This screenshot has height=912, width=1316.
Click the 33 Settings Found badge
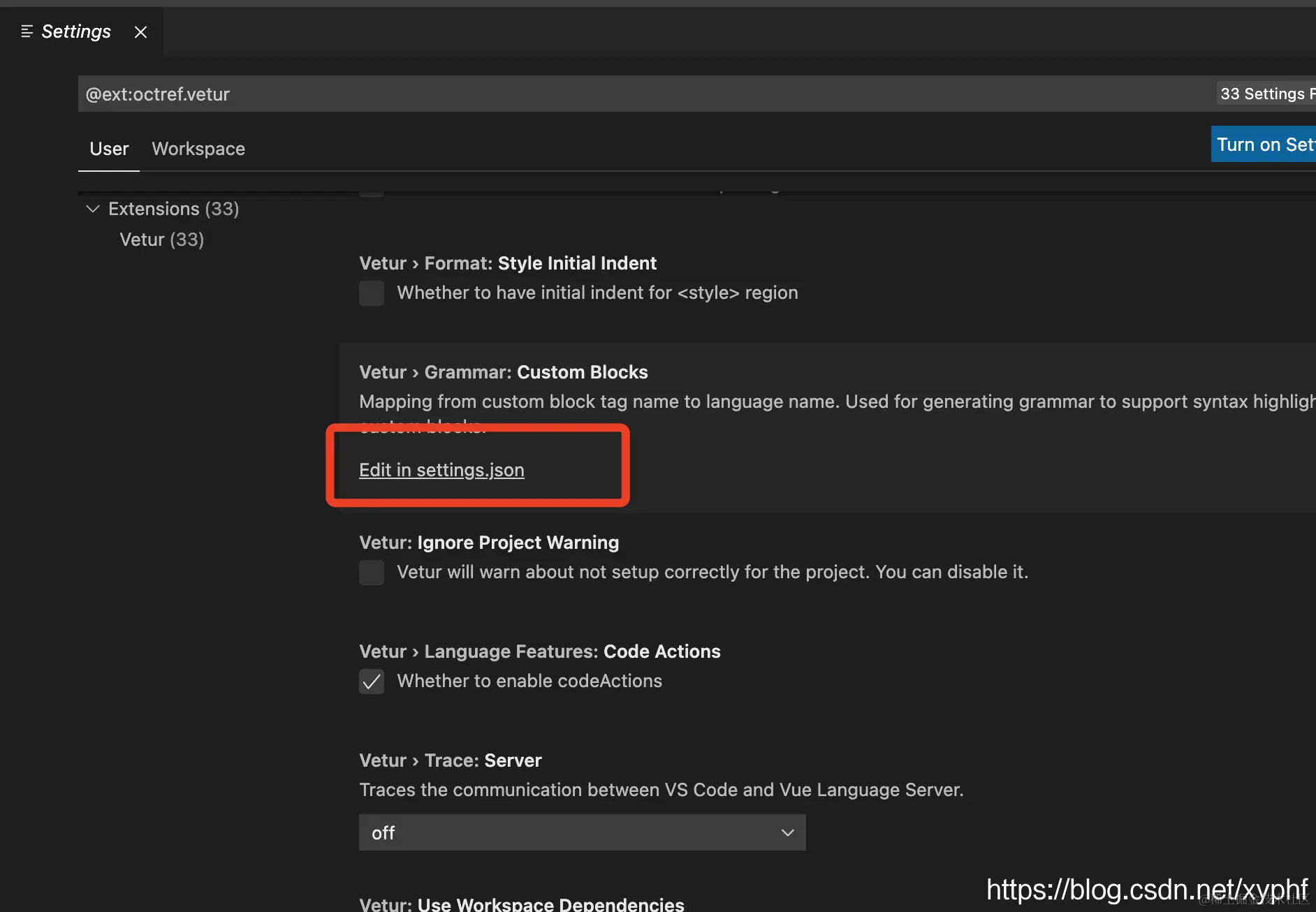[x=1266, y=94]
